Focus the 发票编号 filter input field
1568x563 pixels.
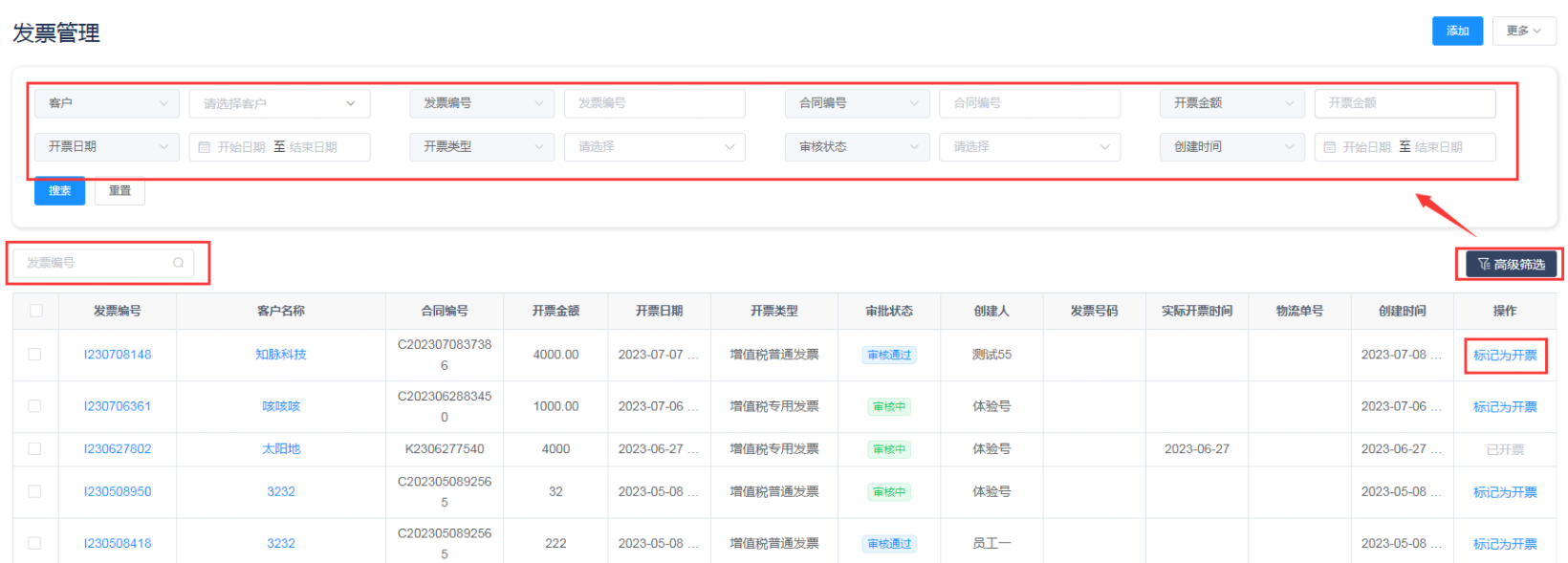(655, 103)
